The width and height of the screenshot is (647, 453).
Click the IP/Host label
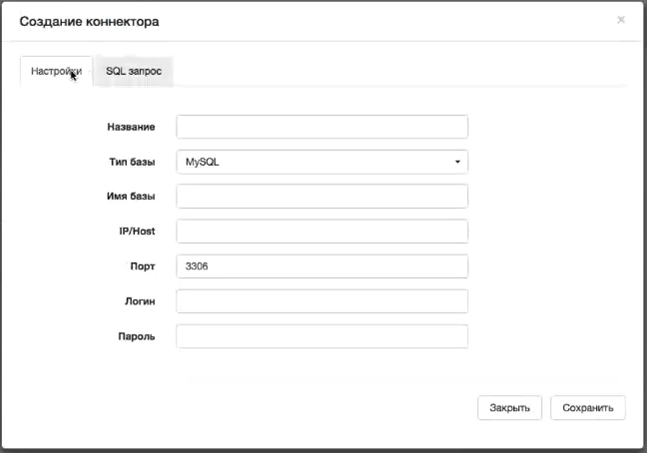click(x=136, y=231)
